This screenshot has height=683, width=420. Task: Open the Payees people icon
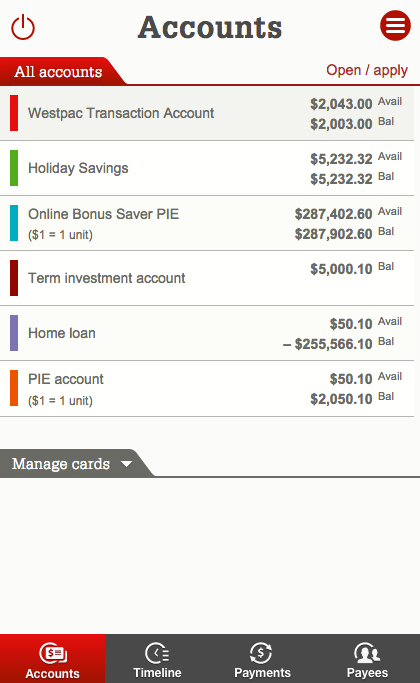coord(367,653)
